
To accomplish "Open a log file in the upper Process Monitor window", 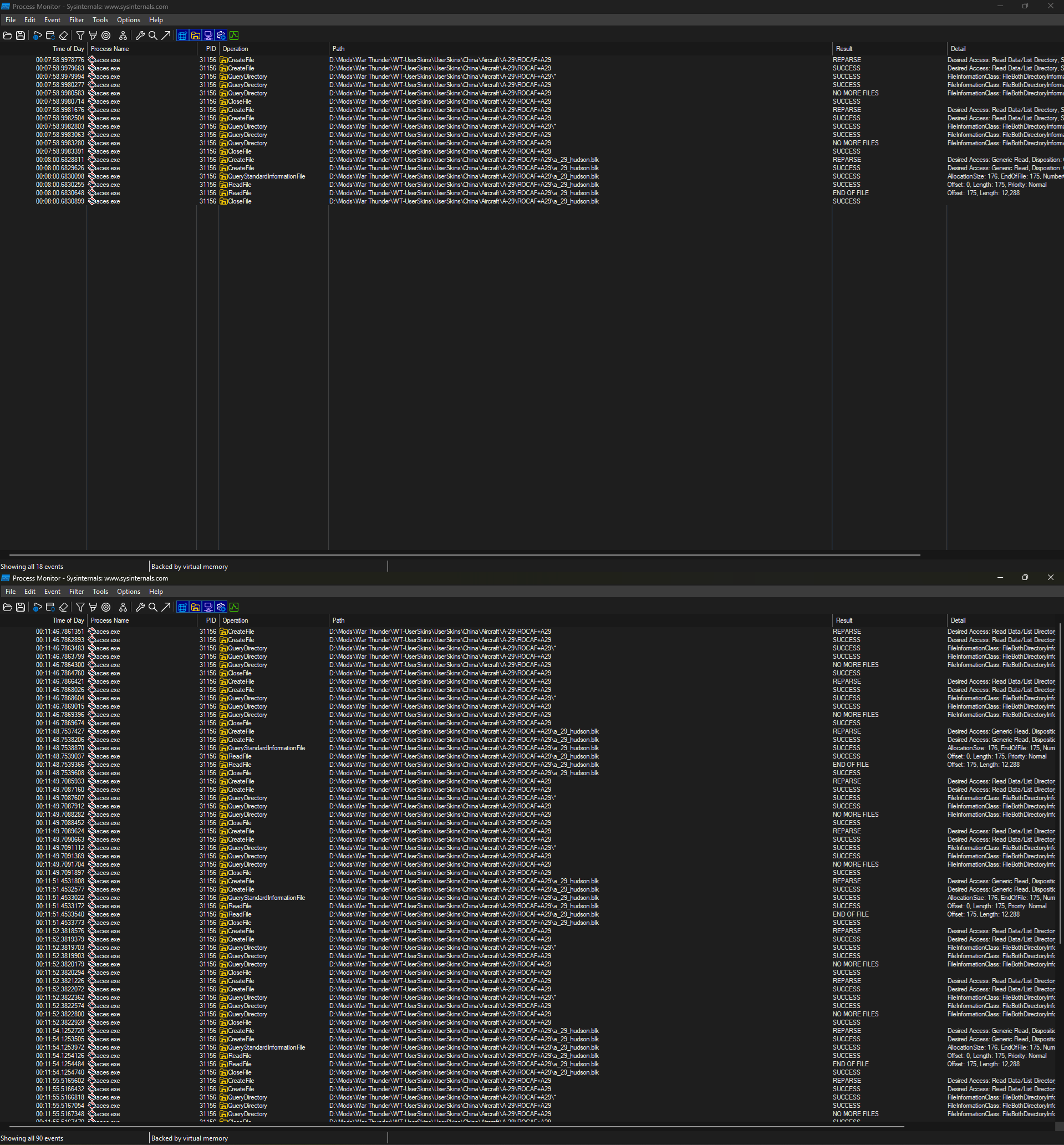I will point(7,35).
